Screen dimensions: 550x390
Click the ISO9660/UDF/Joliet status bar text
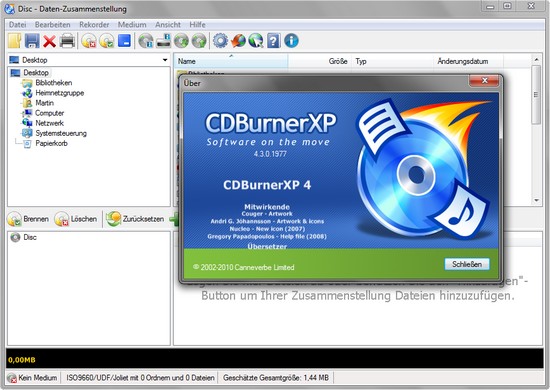[x=140, y=378]
